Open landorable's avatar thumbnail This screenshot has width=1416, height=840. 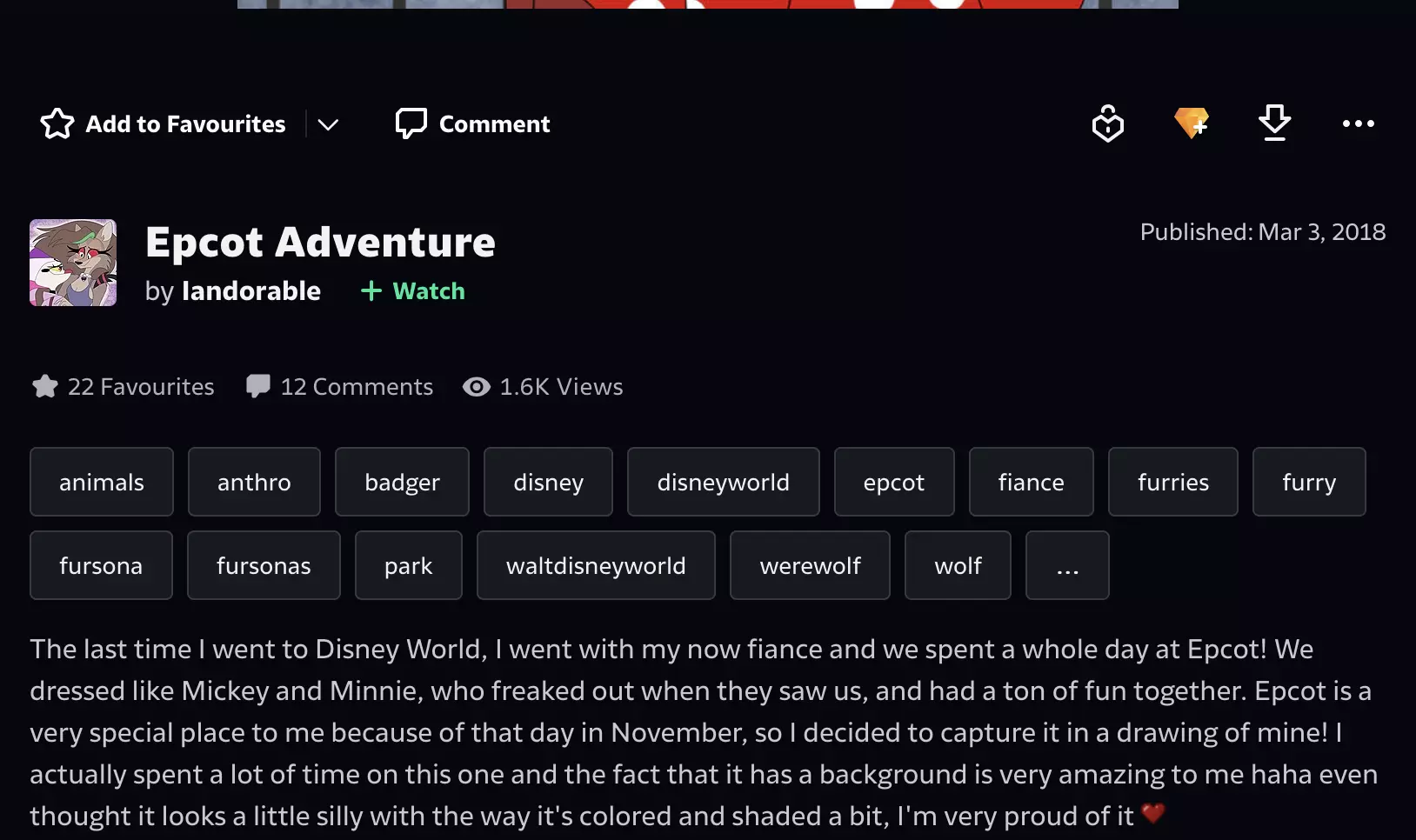[x=73, y=263]
